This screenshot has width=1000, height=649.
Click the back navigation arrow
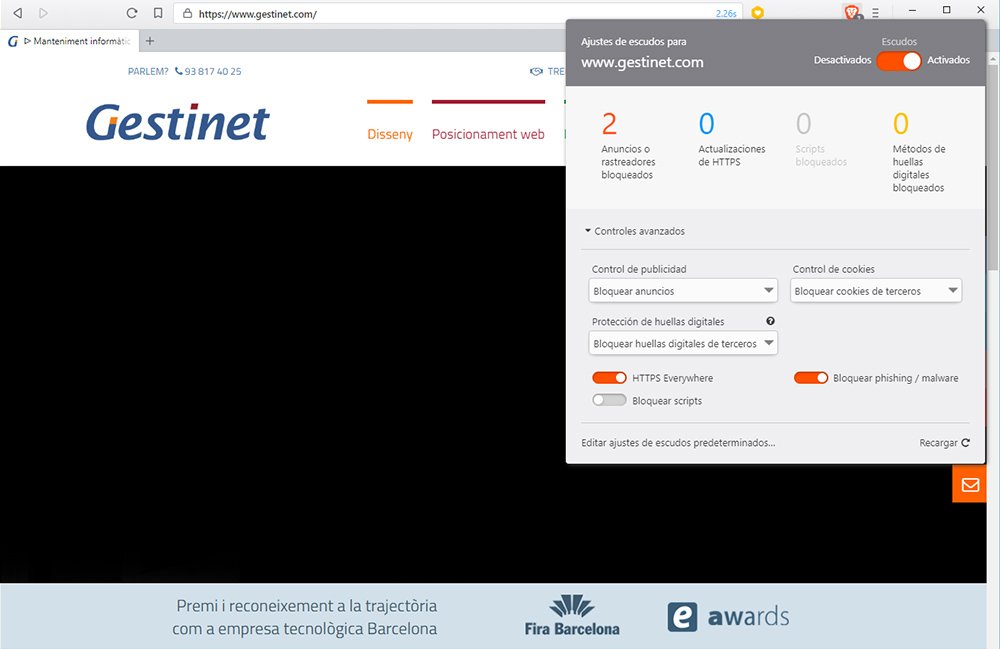(16, 11)
